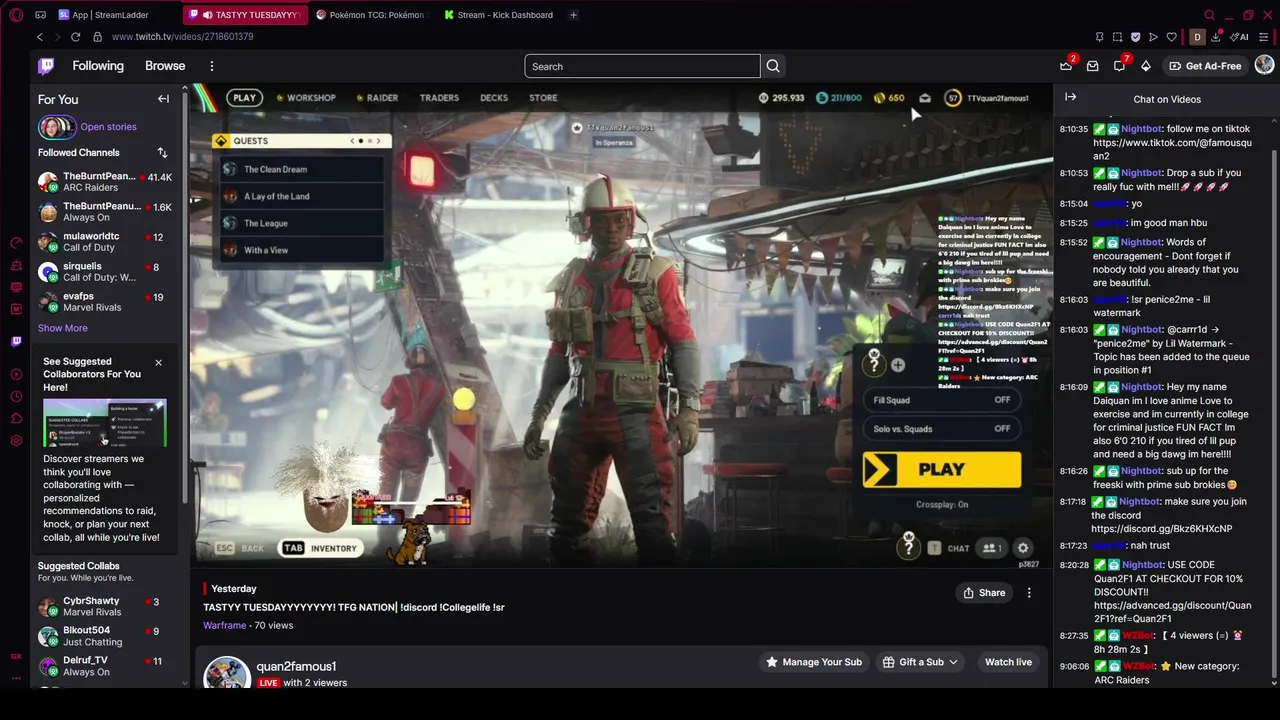Click quan2famous1 channel avatar
Screen dimensions: 1280x720
click(x=227, y=673)
